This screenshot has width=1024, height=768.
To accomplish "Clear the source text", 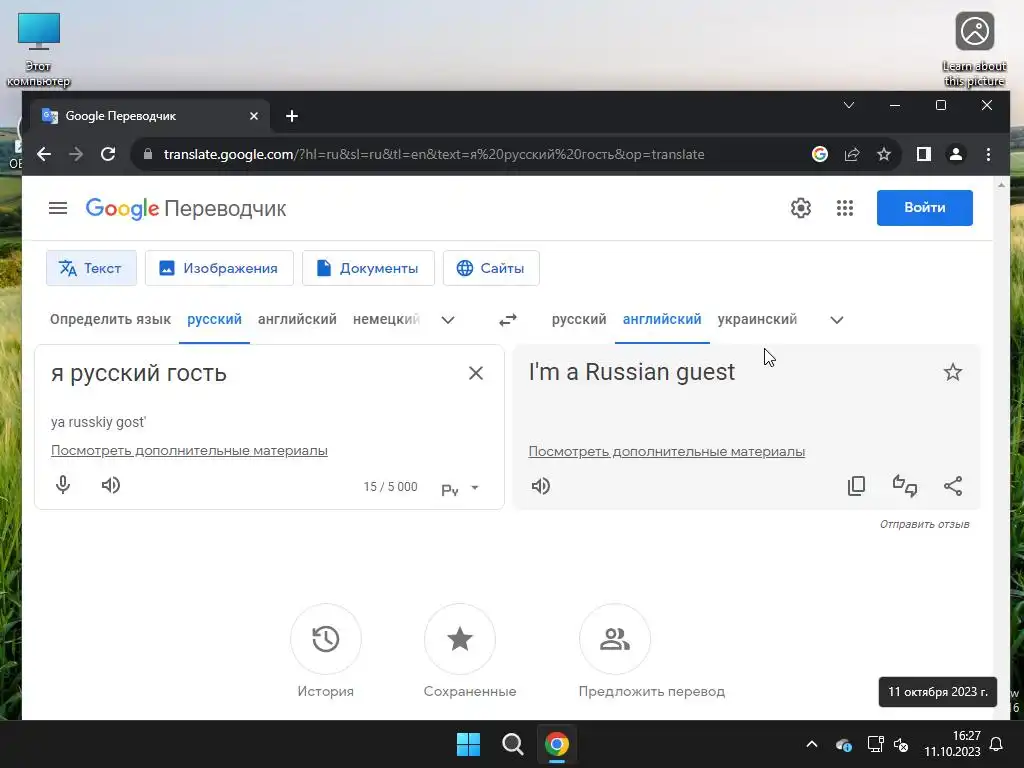I will click(476, 373).
